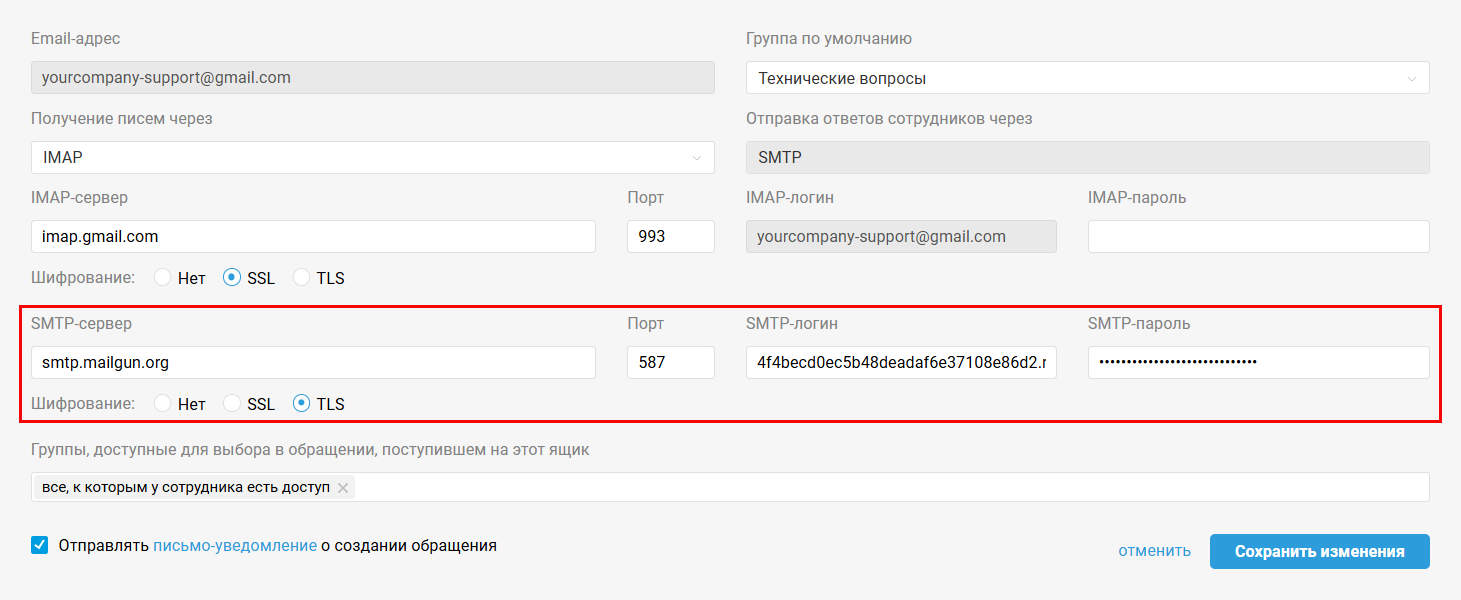The image size is (1461, 600).
Task: Open the 'письмо-уведомление' link
Action: [235, 546]
